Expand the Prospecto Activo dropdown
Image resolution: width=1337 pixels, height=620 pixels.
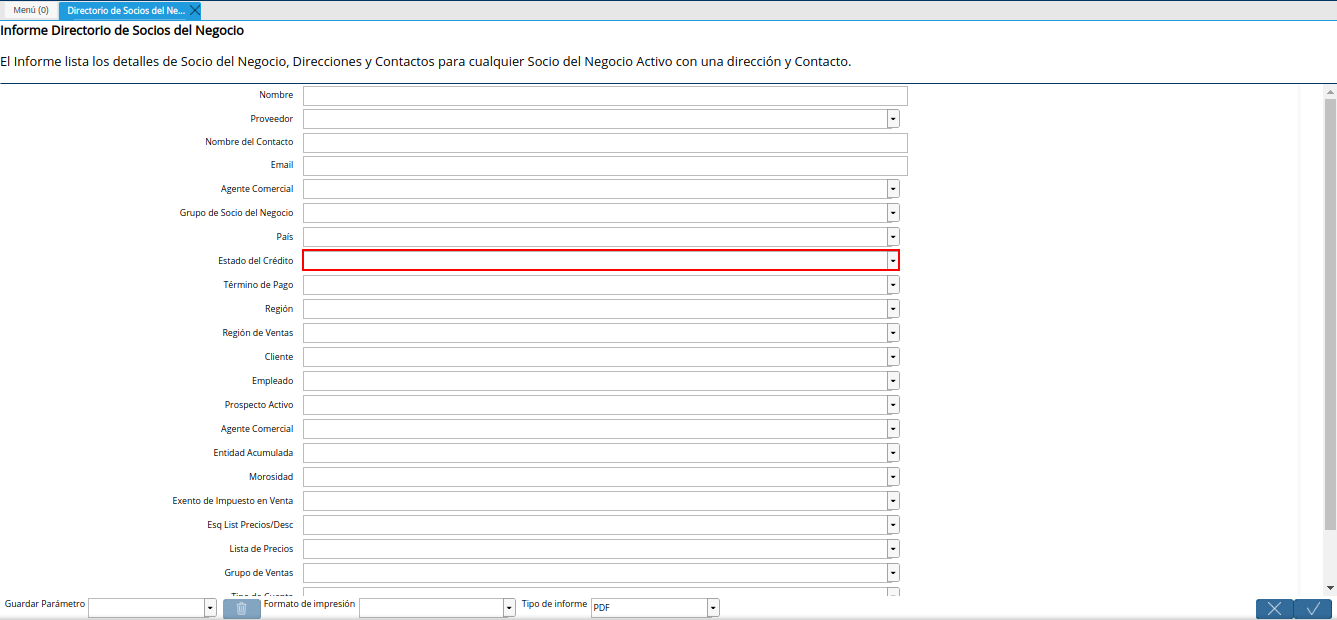(893, 405)
